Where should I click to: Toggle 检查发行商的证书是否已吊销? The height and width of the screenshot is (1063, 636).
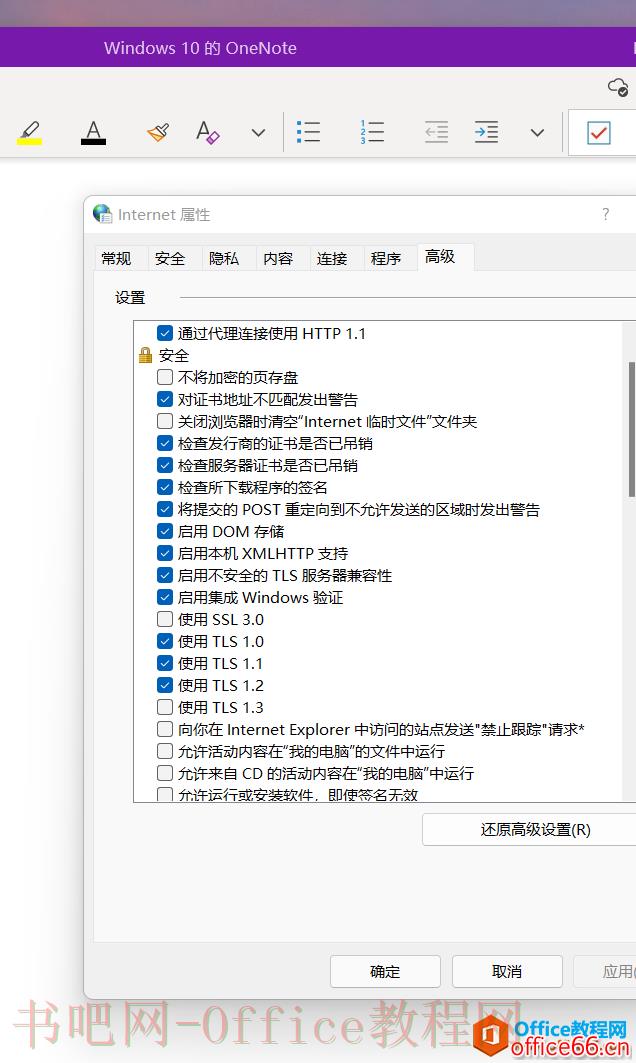pyautogui.click(x=165, y=443)
